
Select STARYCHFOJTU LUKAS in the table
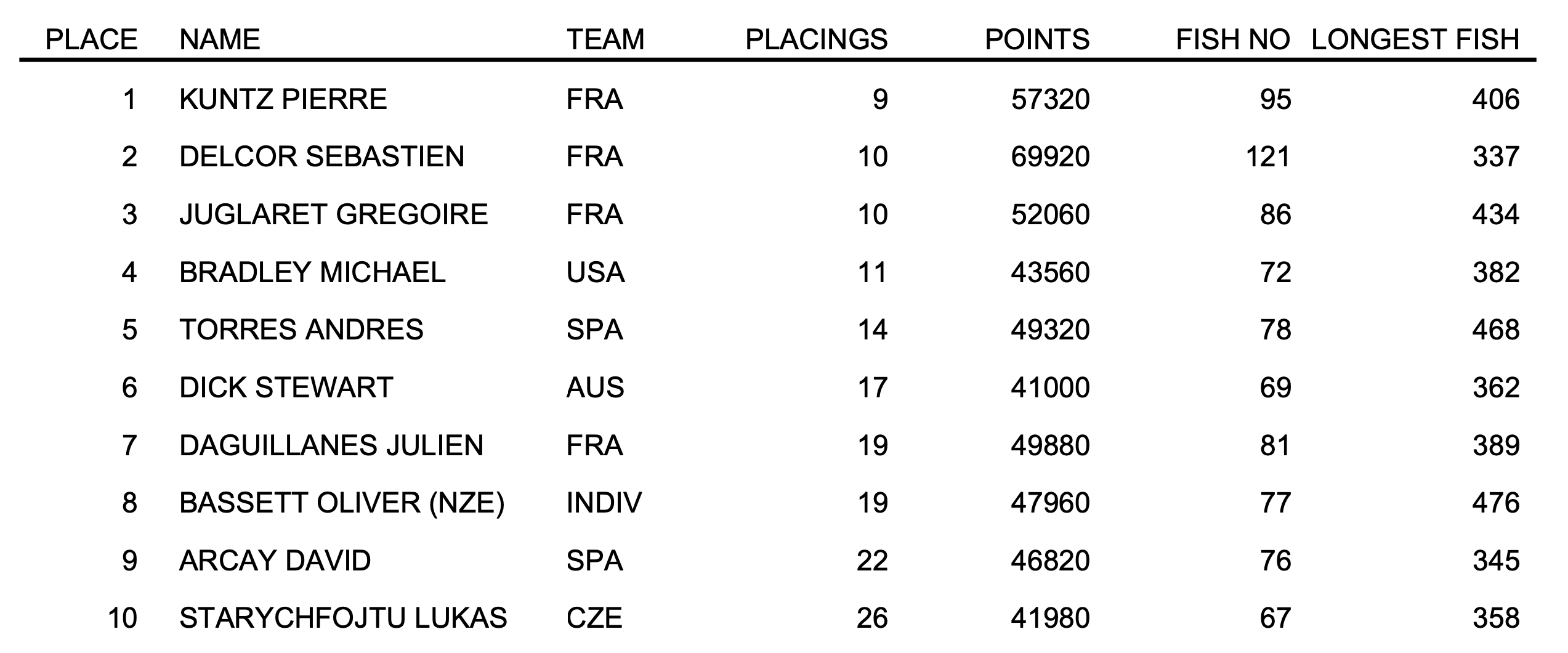coord(343,618)
